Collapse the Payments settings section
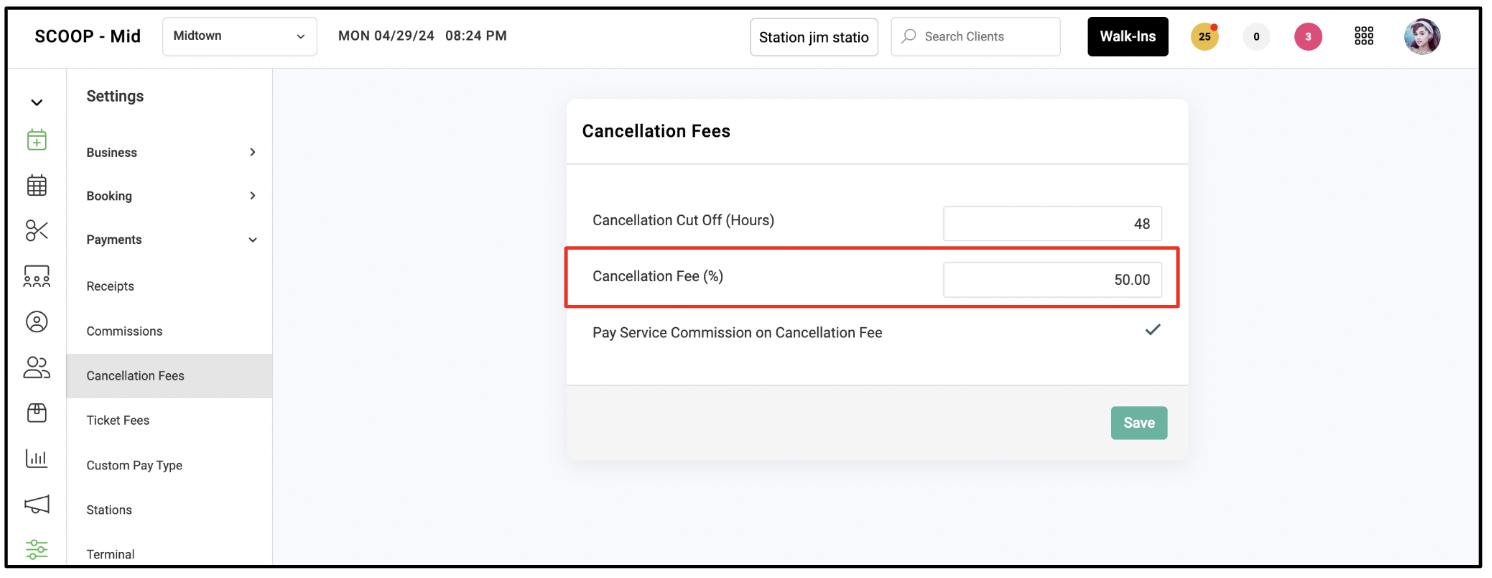The image size is (1492, 578). click(172, 240)
